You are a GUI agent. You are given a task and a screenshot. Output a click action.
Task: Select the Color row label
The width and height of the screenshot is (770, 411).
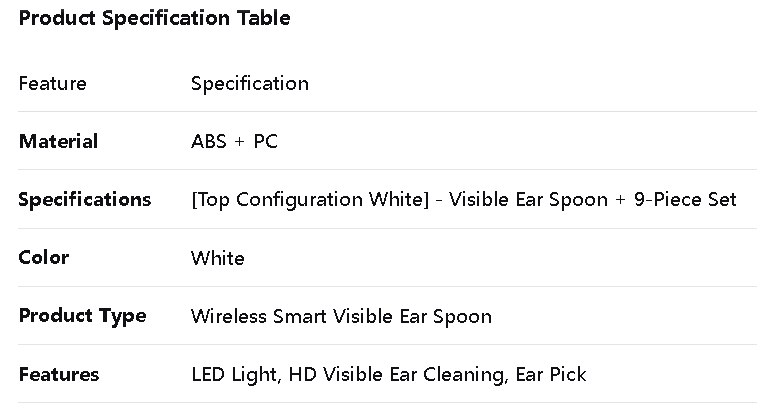[43, 257]
